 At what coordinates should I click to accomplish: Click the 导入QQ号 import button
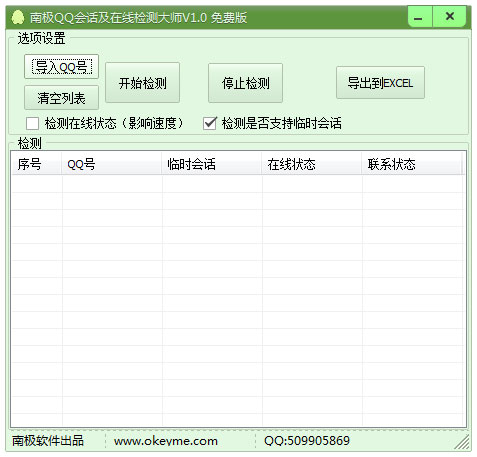coord(61,67)
